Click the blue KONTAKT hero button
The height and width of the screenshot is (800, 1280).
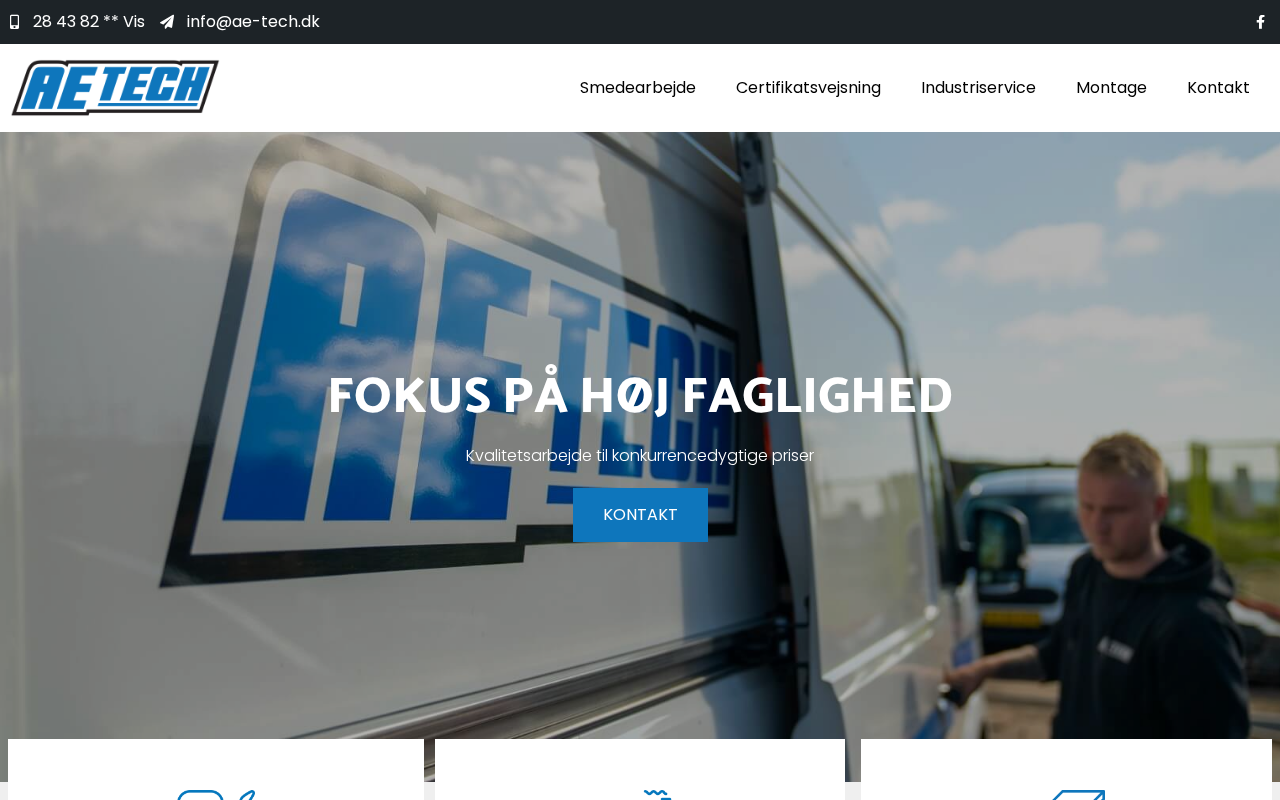(640, 515)
